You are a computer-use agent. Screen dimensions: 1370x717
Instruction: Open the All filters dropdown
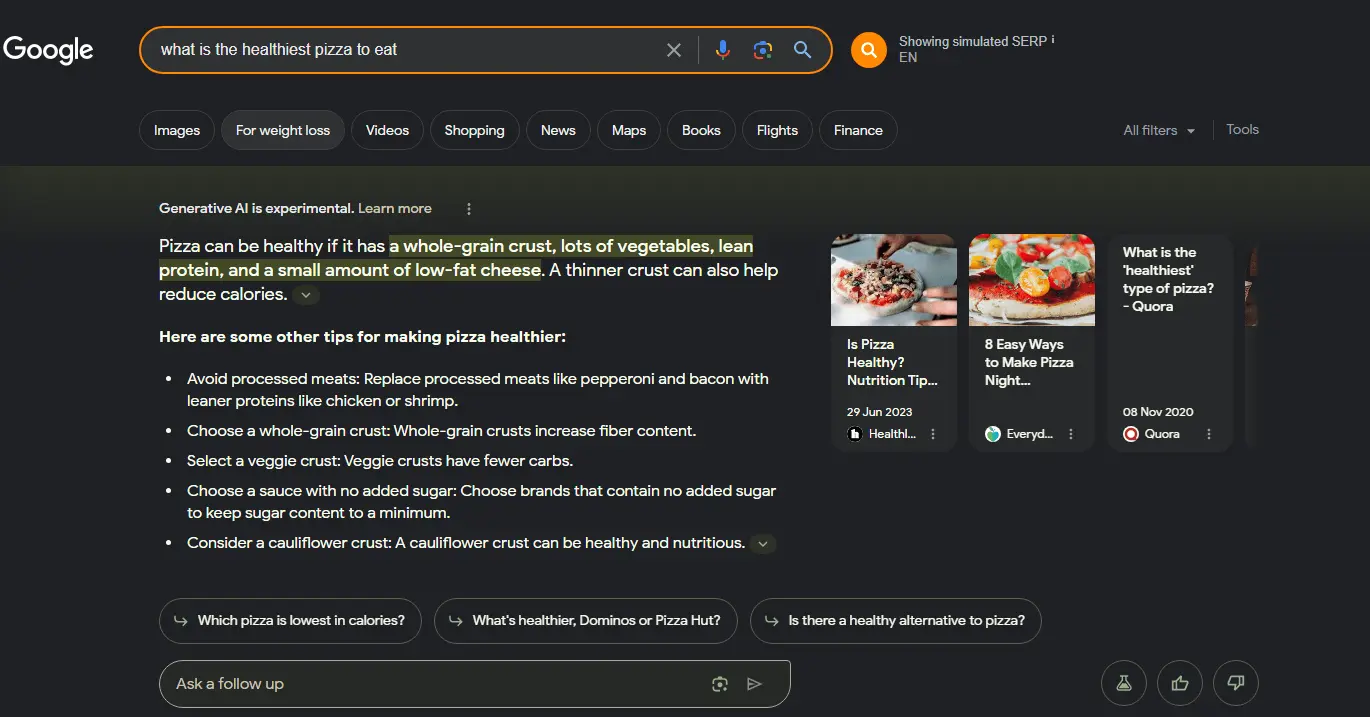1159,130
